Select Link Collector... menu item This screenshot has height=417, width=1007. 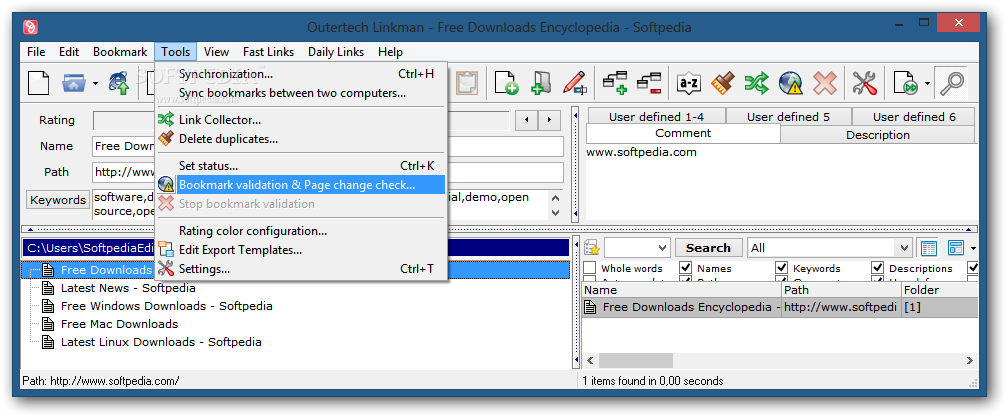[x=301, y=120]
